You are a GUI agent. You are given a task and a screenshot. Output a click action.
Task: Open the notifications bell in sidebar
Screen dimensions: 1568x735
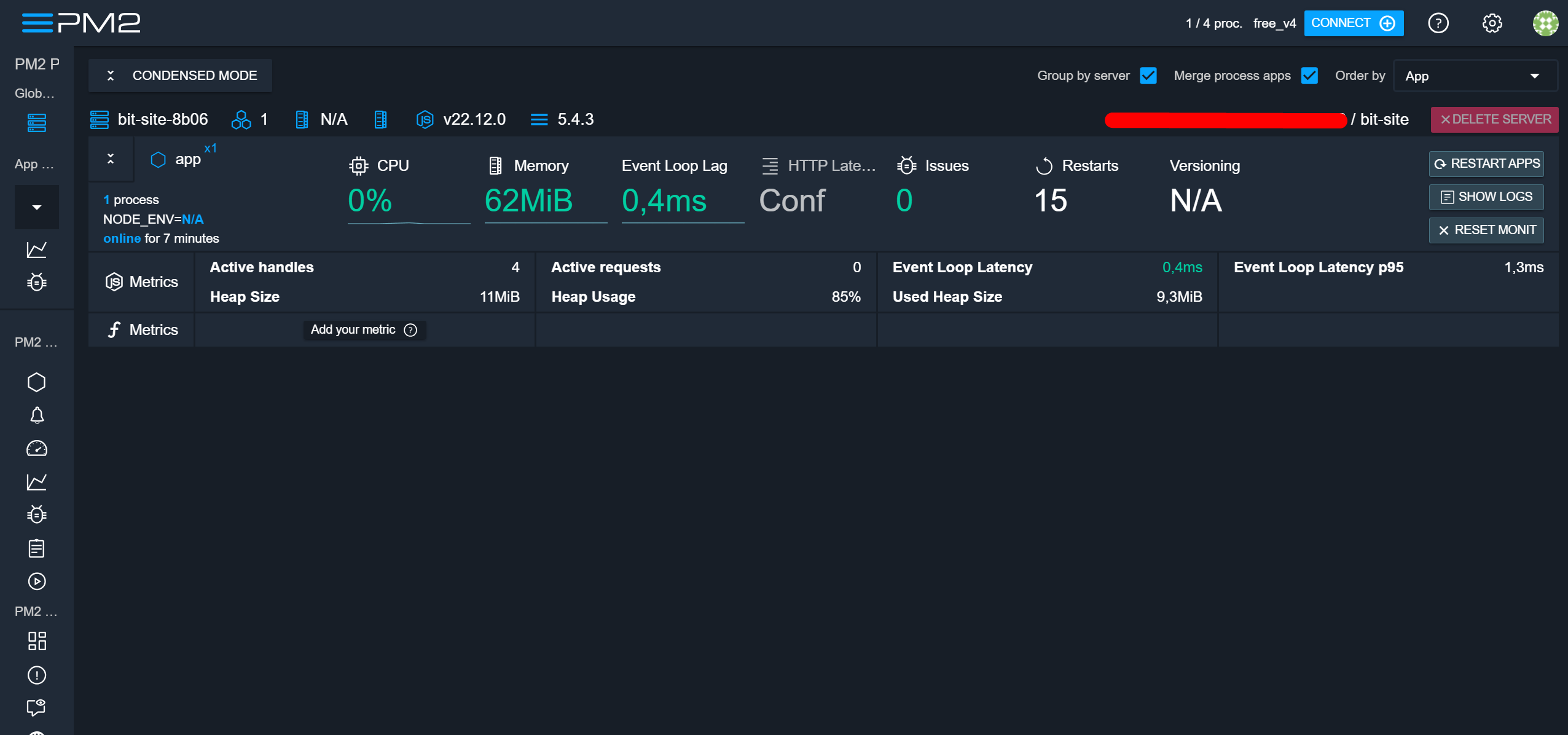coord(37,415)
